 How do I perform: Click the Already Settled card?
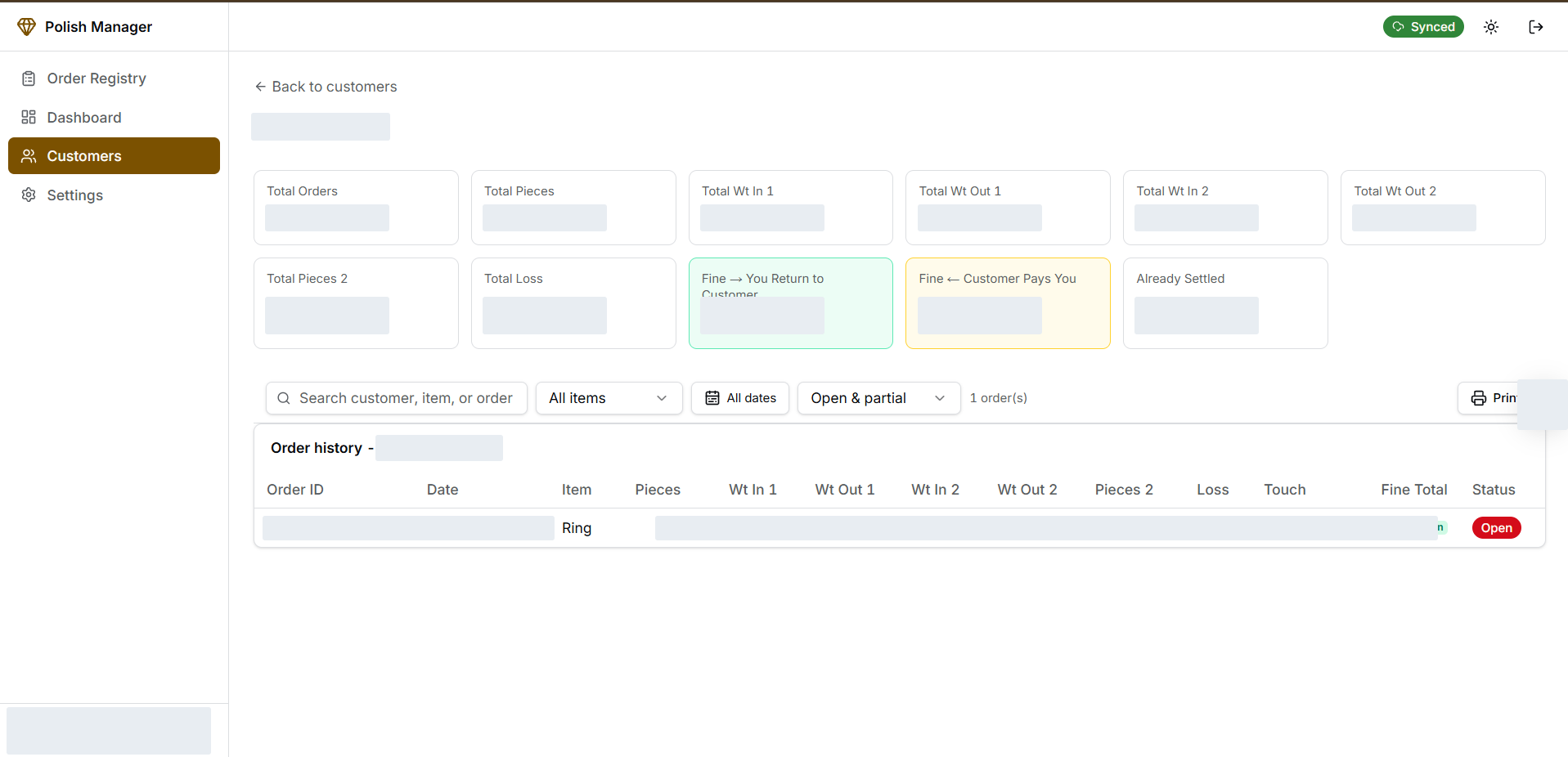click(1225, 303)
